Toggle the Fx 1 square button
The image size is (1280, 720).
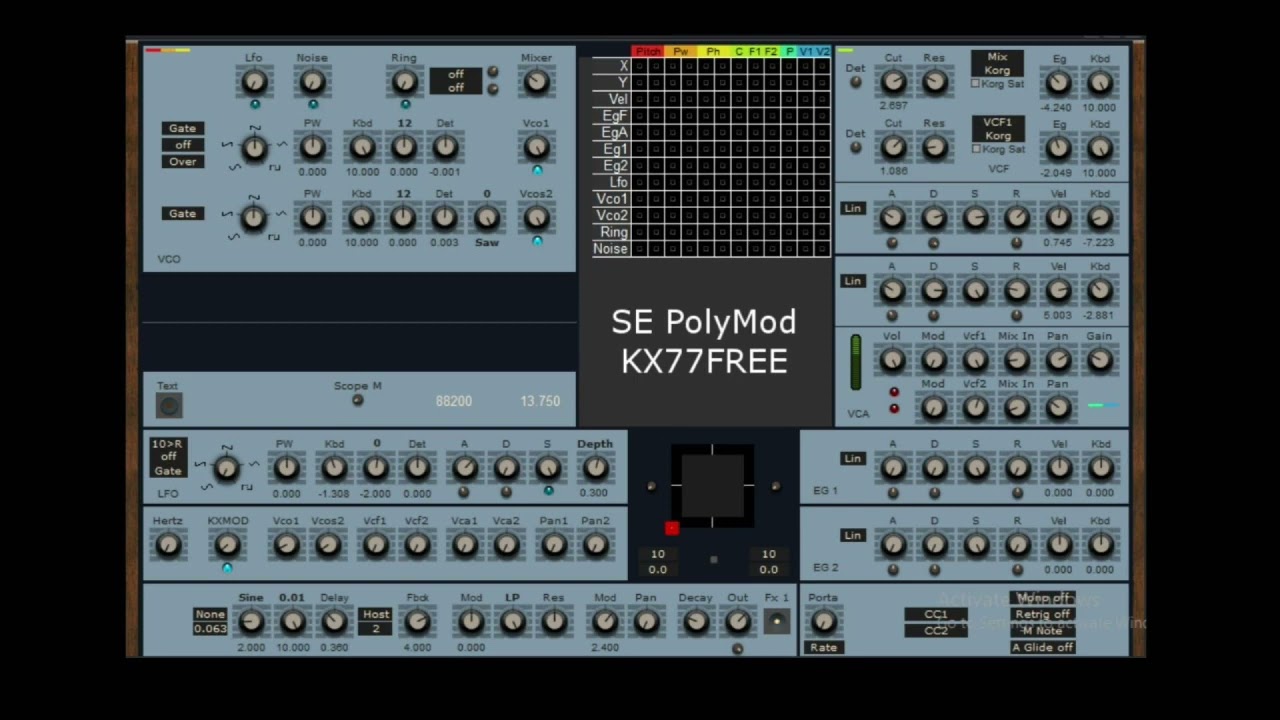click(x=777, y=621)
